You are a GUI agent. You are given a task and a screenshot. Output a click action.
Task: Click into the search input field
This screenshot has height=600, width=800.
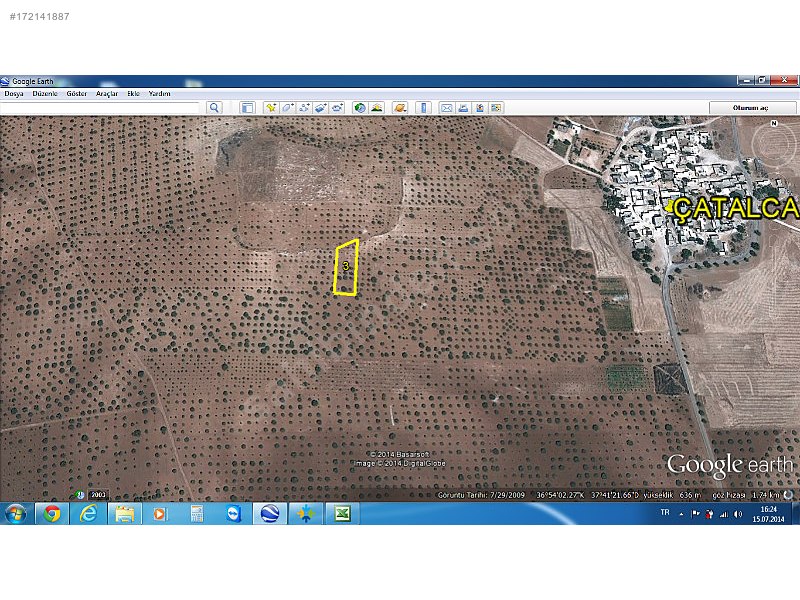coord(100,108)
